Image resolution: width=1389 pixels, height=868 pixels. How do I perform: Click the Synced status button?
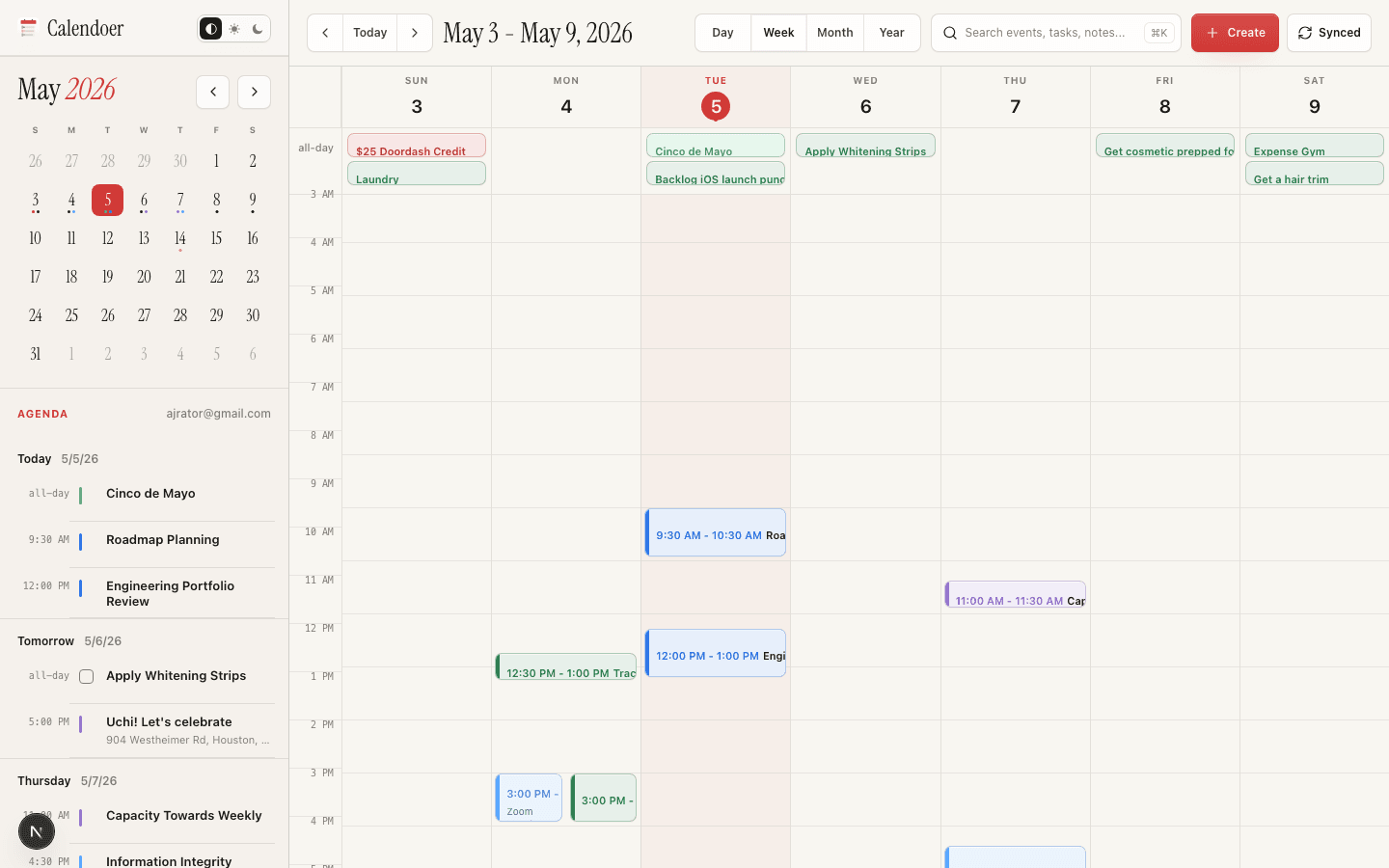coord(1329,33)
